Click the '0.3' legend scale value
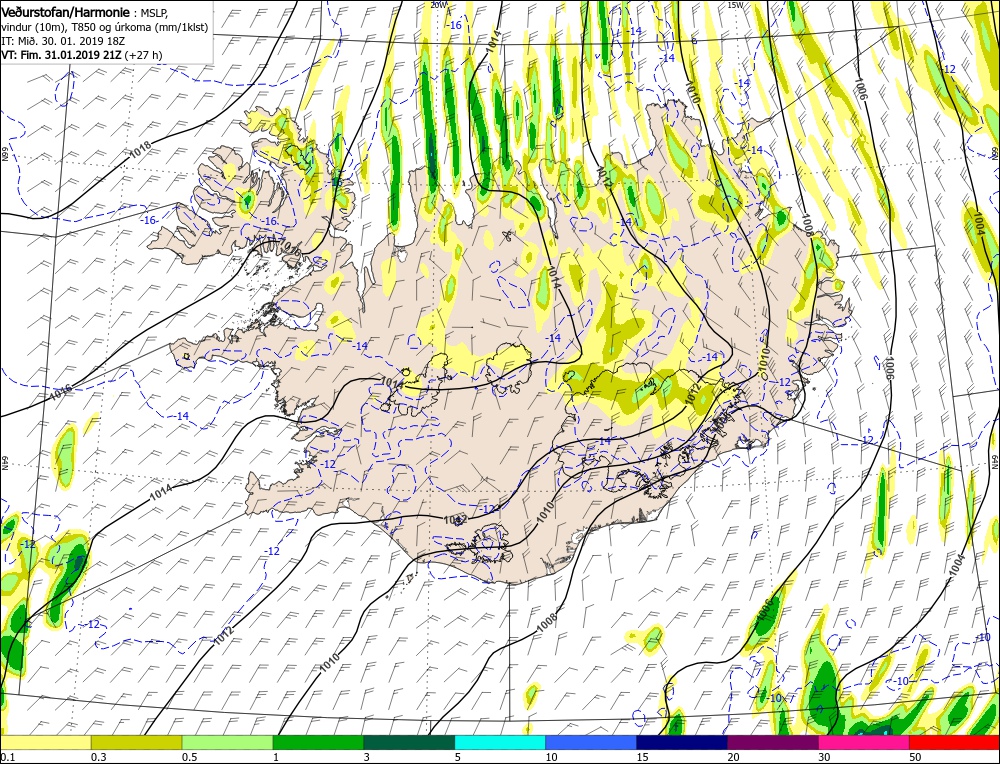The height and width of the screenshot is (764, 1000). pos(98,757)
